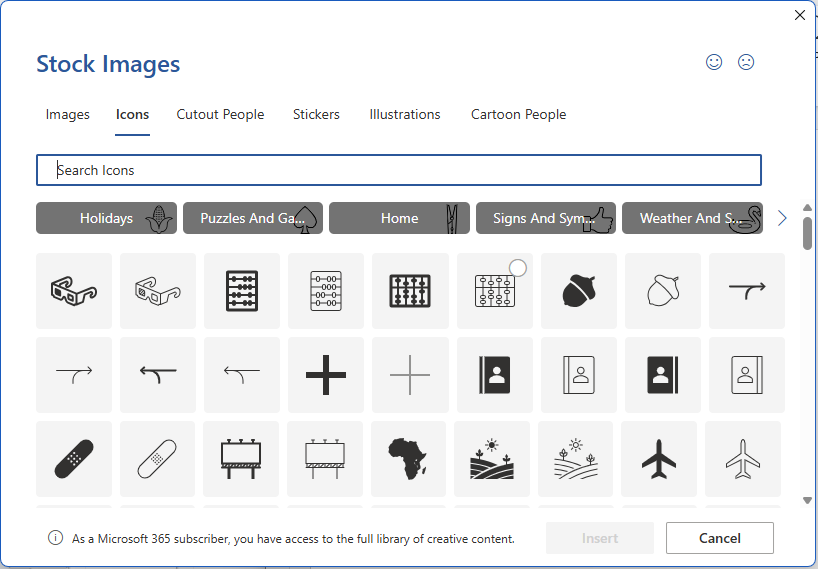Image resolution: width=818 pixels, height=569 pixels.
Task: Filter by Weather And Seasons category
Action: pos(692,218)
